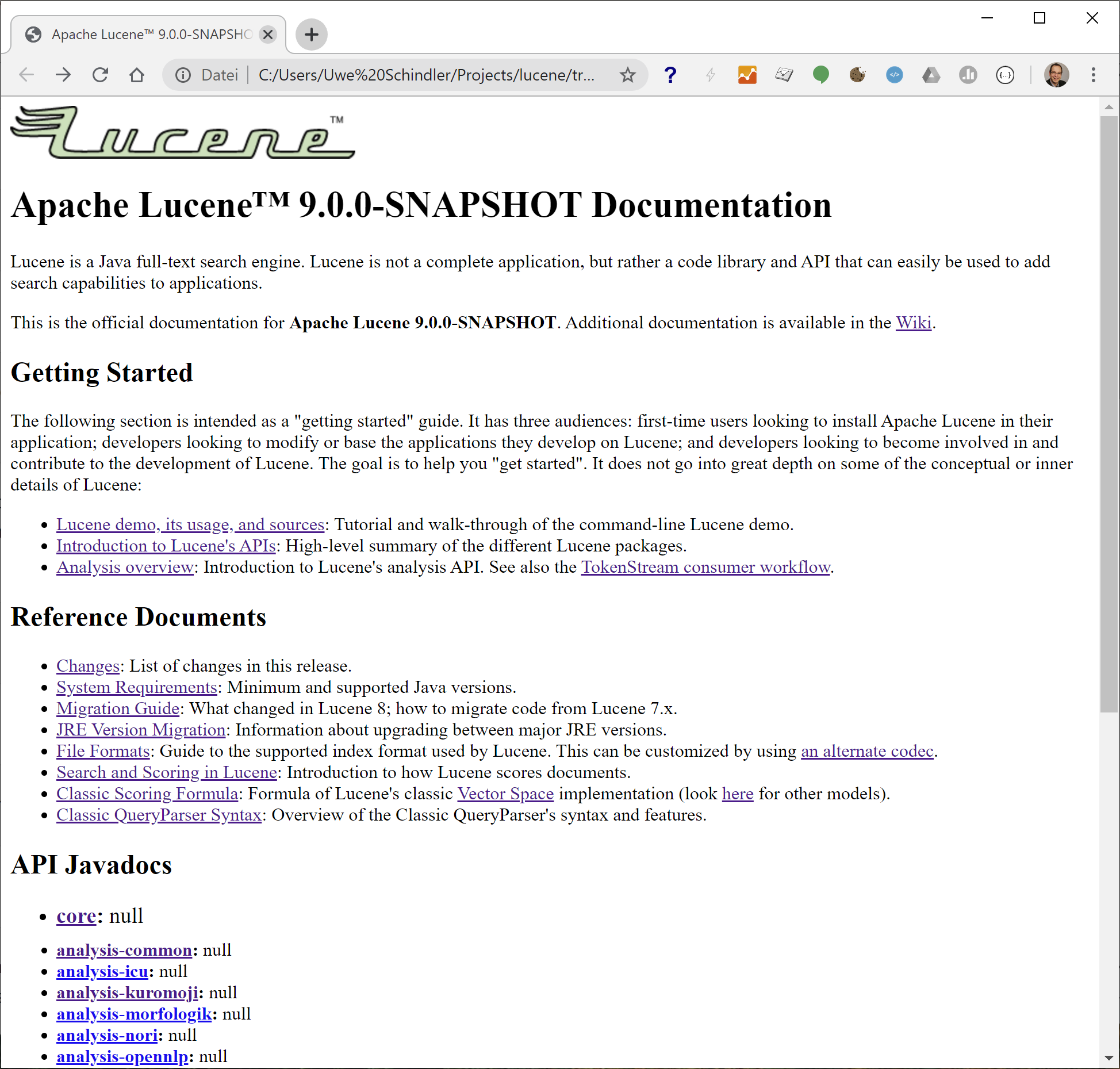Click the API Javadocs heading
The image size is (1120, 1069).
coord(91,865)
